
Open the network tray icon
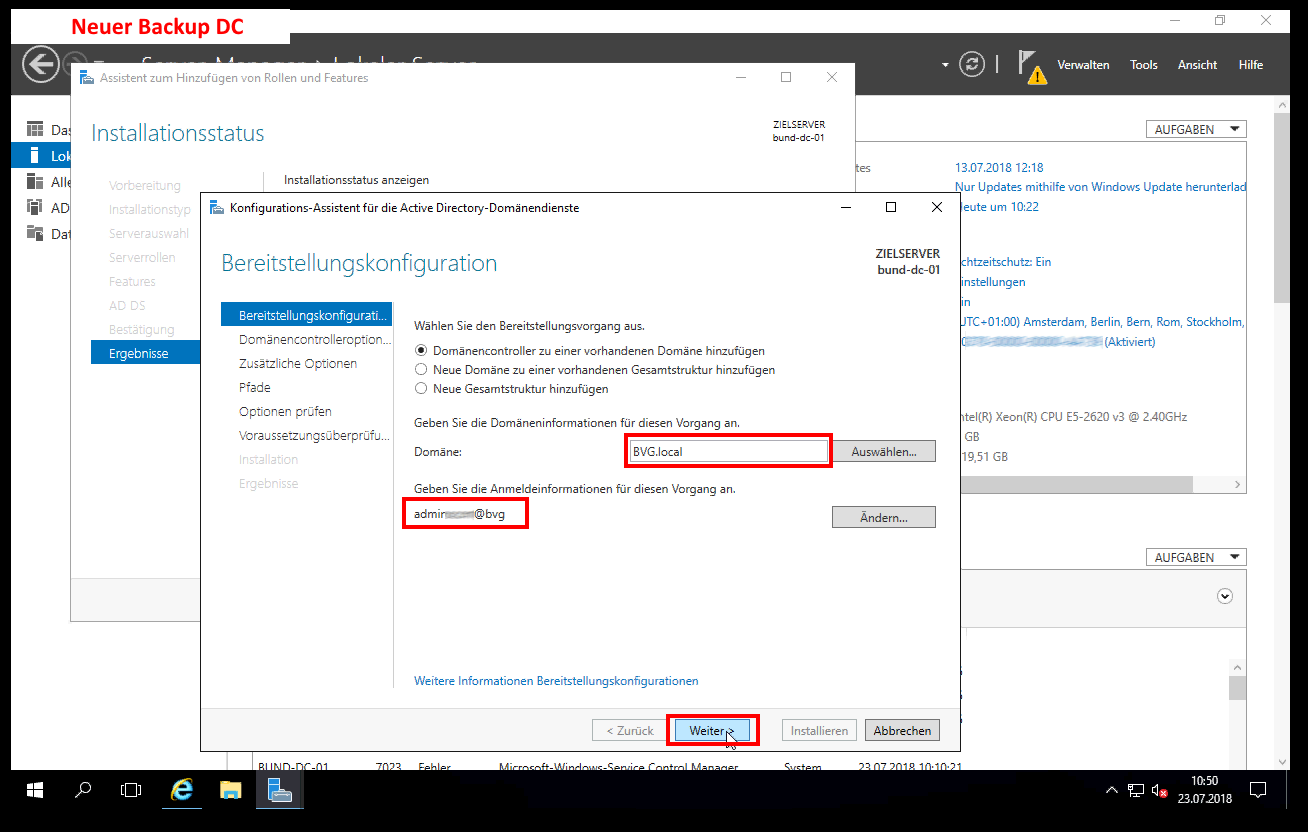click(x=1136, y=790)
